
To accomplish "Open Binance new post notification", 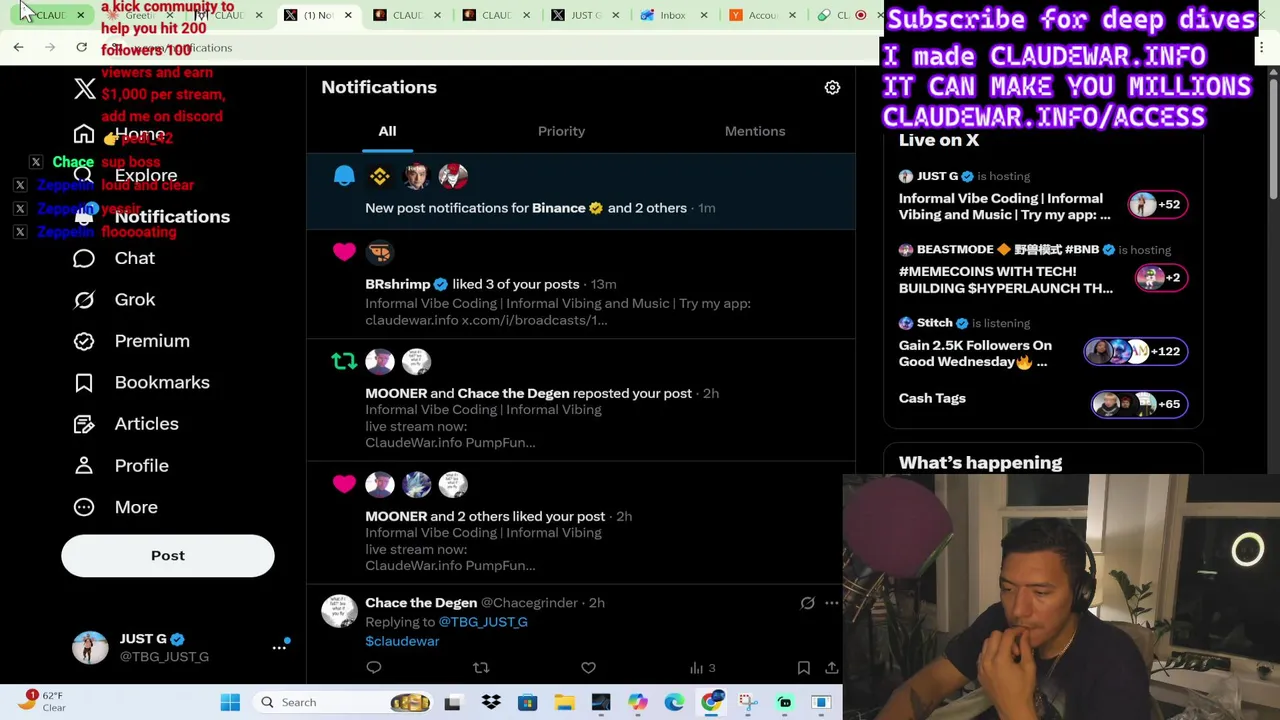I will coord(580,192).
